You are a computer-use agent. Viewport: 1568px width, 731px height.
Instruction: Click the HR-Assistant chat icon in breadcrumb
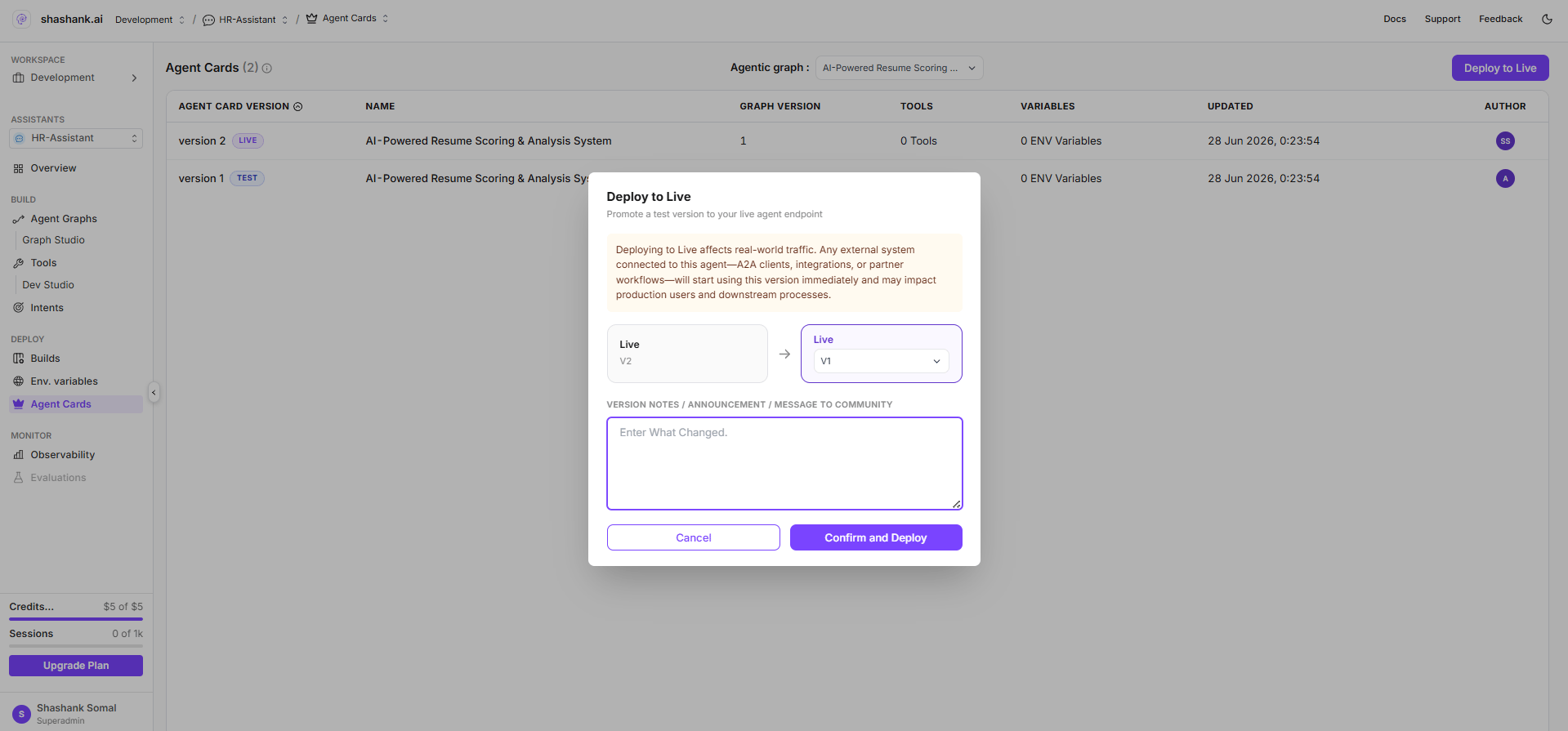(x=208, y=20)
